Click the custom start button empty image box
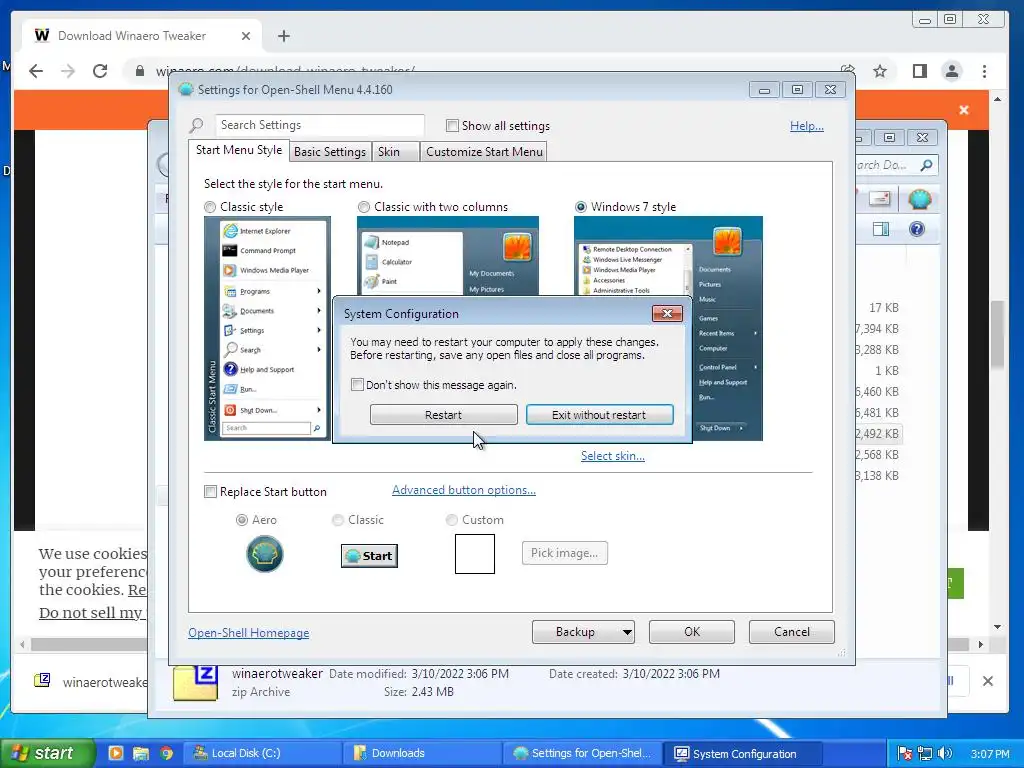The height and width of the screenshot is (768, 1024). pyautogui.click(x=475, y=554)
